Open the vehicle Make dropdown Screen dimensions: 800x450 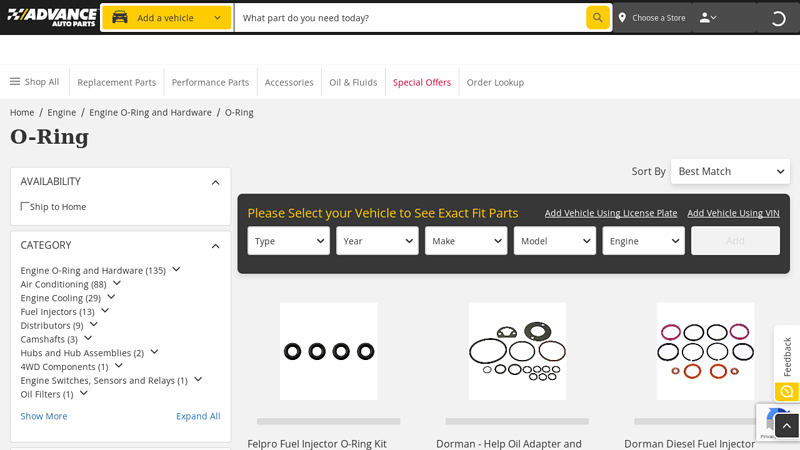point(466,241)
